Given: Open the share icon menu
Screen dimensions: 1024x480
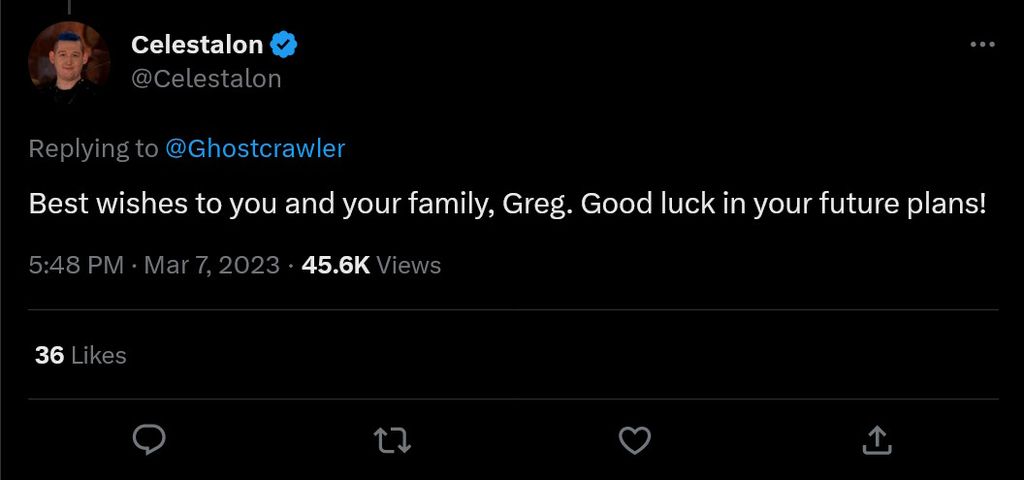Looking at the screenshot, I should tap(877, 438).
